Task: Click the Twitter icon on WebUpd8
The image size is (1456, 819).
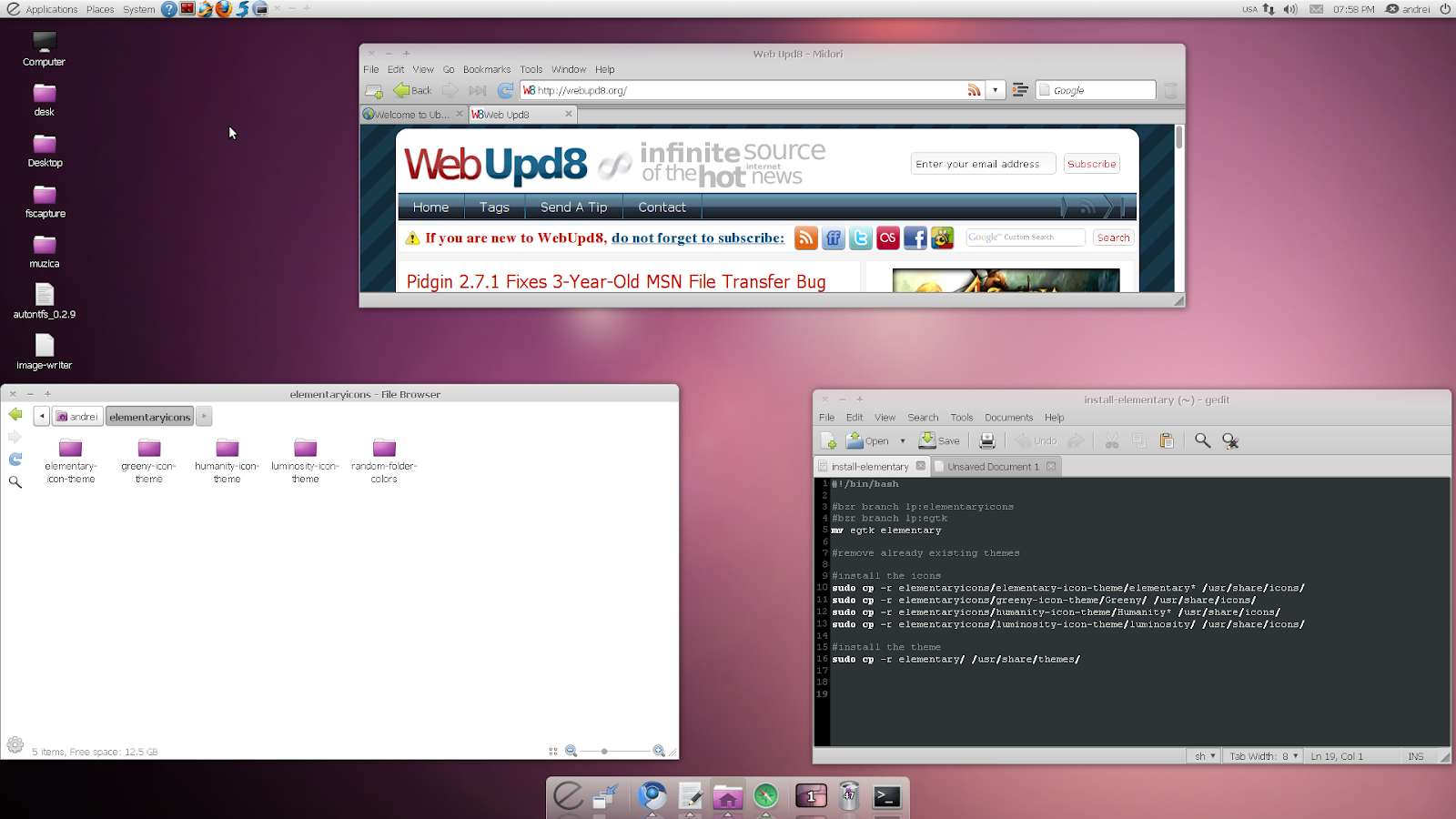Action: point(860,238)
